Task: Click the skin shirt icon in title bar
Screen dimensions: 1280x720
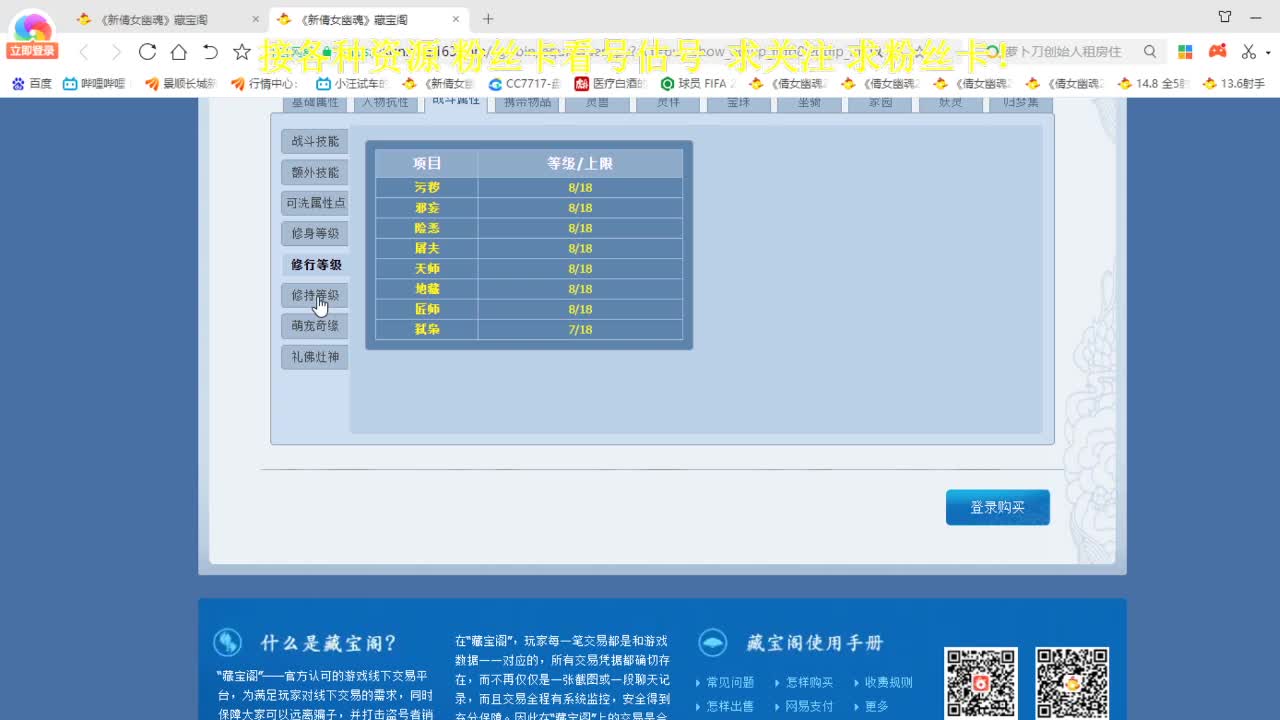Action: coord(1225,17)
